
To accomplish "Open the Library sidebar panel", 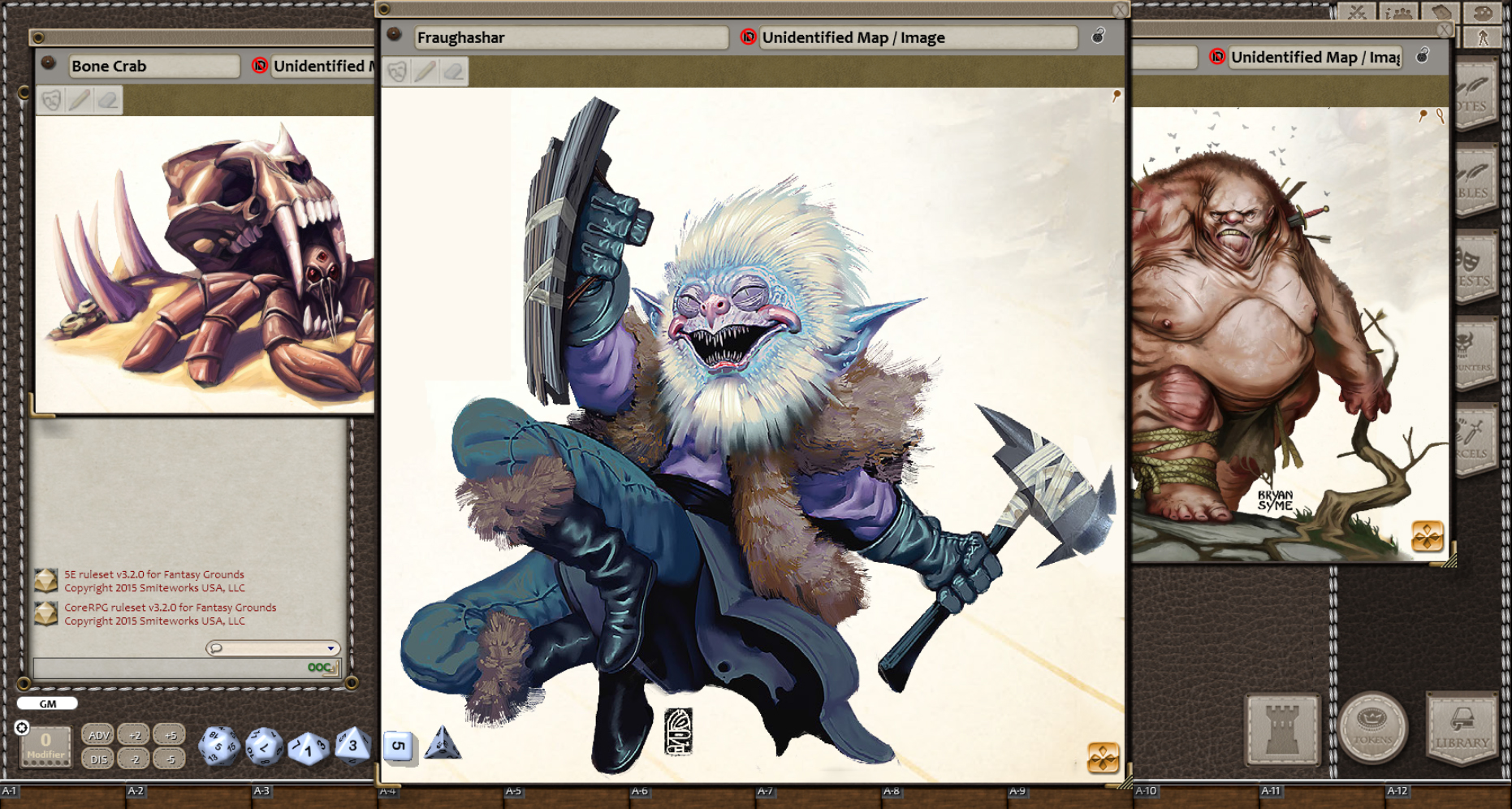I will click(x=1462, y=729).
